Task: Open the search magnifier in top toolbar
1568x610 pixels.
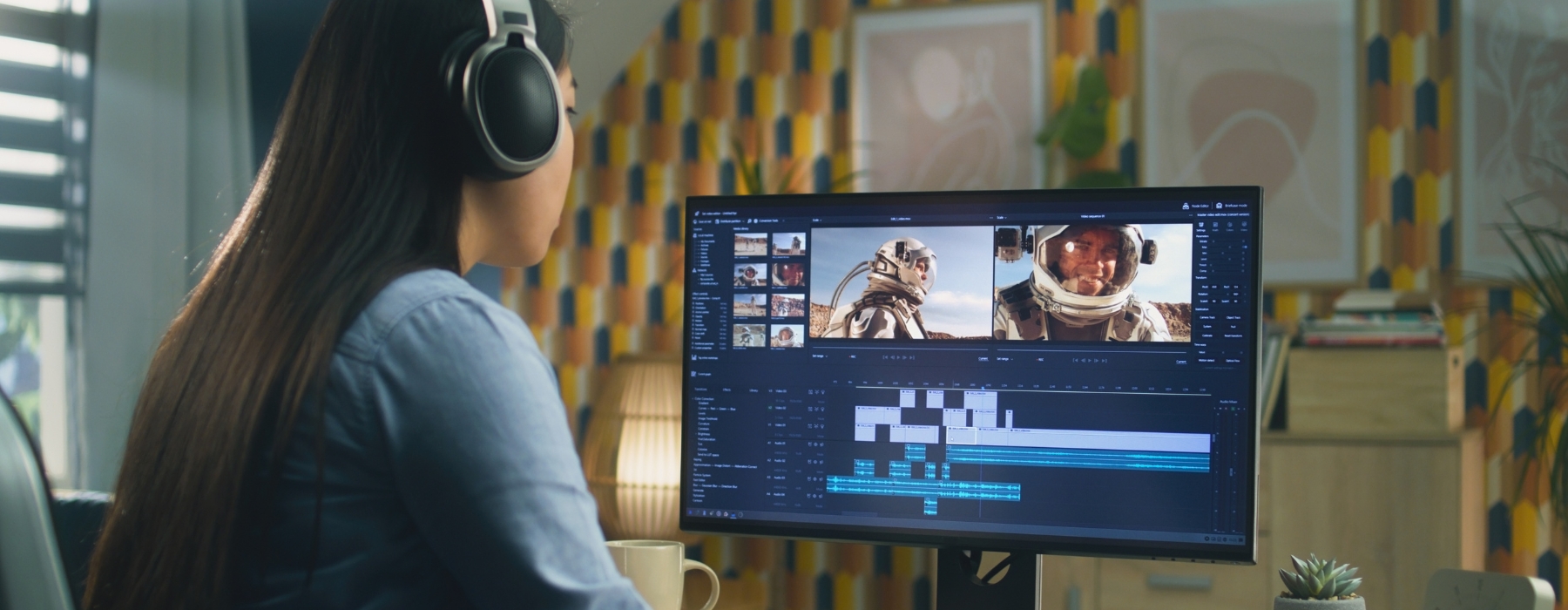Action: (749, 220)
